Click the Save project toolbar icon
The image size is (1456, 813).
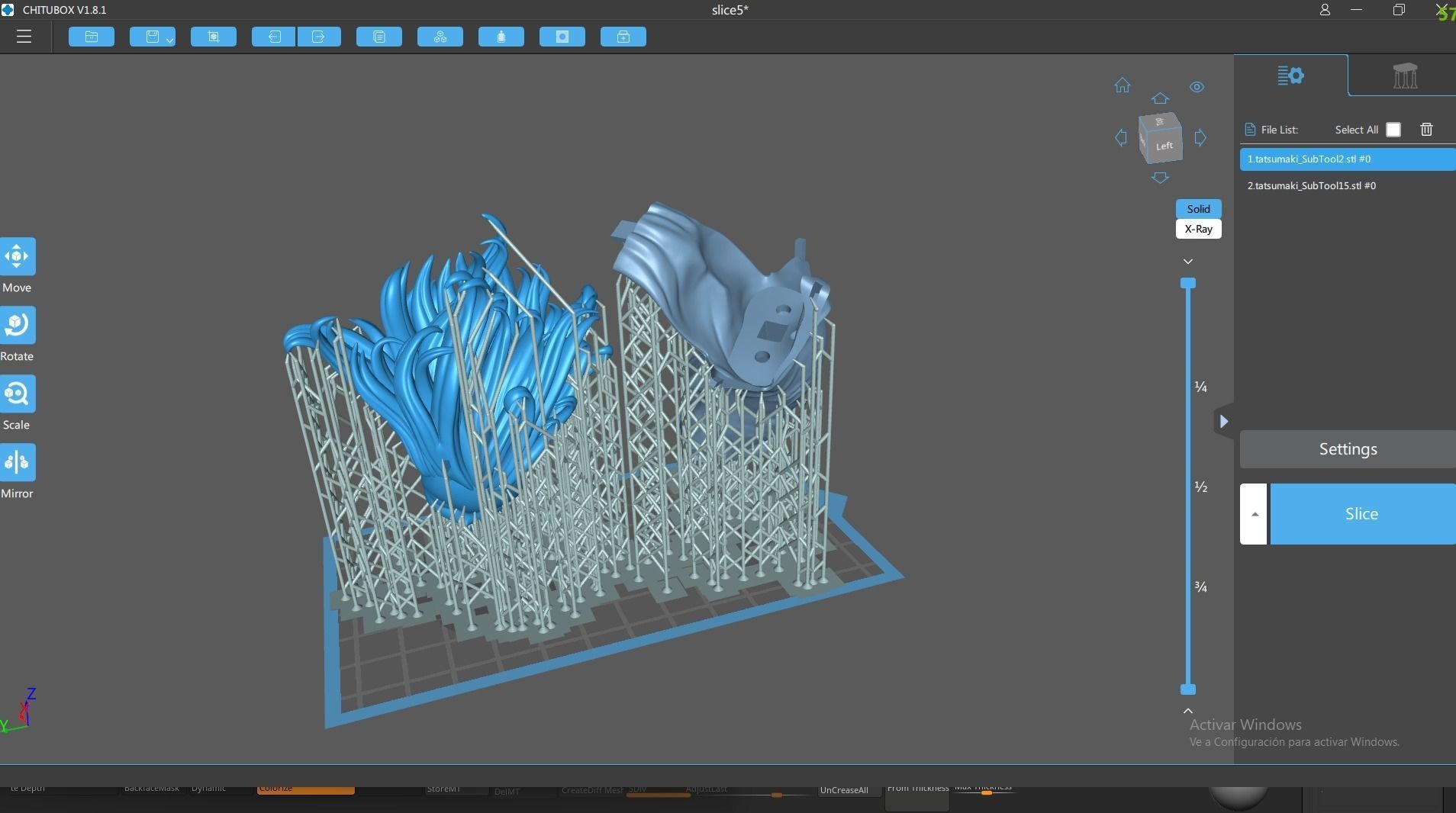point(152,37)
